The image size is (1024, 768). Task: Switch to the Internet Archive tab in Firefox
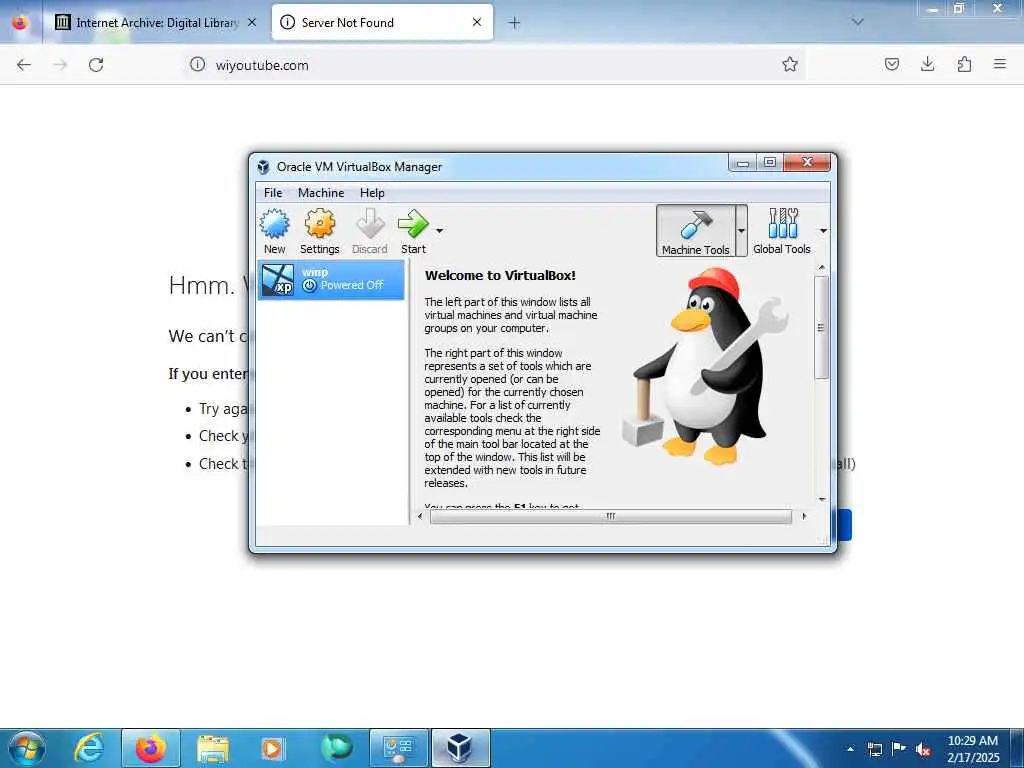tap(156, 22)
